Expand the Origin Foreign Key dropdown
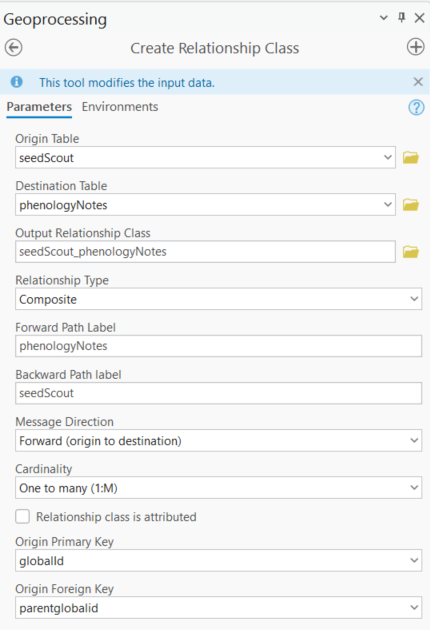Image resolution: width=430 pixels, height=630 pixels. coord(219,608)
